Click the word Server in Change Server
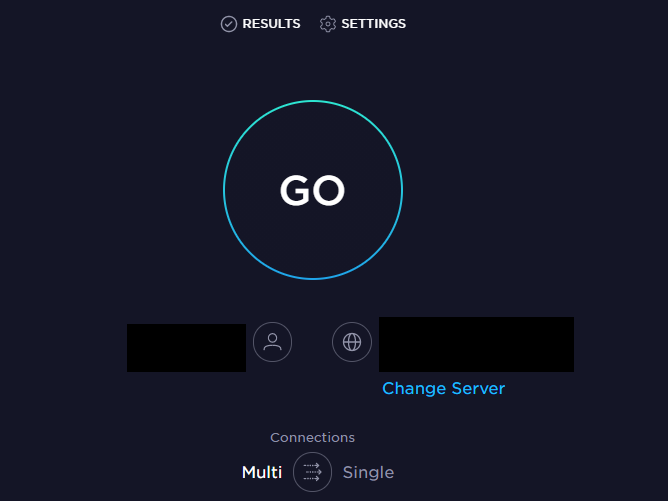Screen dimensions: 668x501 point(478,389)
